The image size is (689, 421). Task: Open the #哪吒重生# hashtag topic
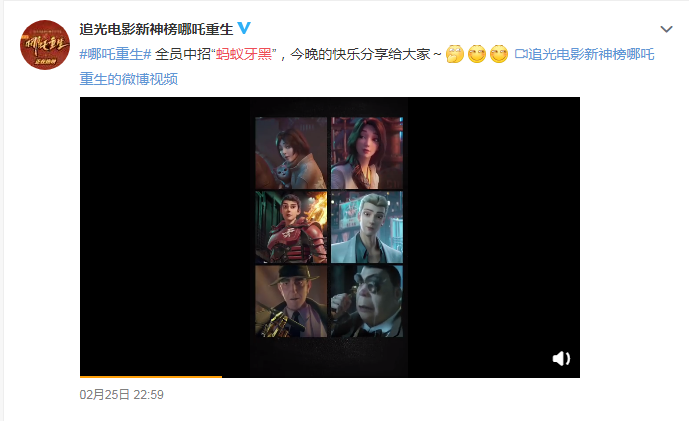(x=115, y=54)
